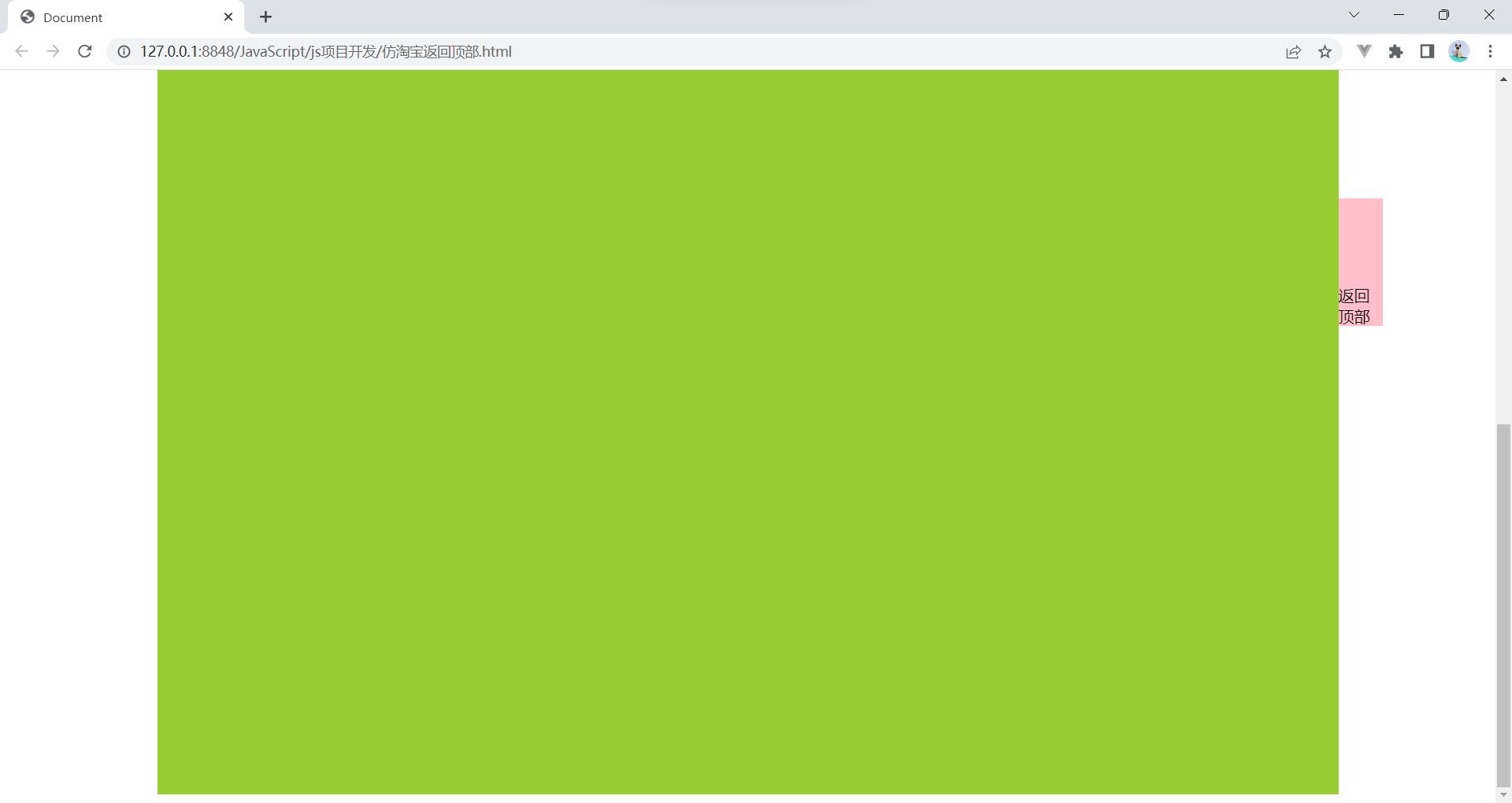Viewport: 1512px width, 803px height.
Task: Share this page icon
Action: point(1293,51)
